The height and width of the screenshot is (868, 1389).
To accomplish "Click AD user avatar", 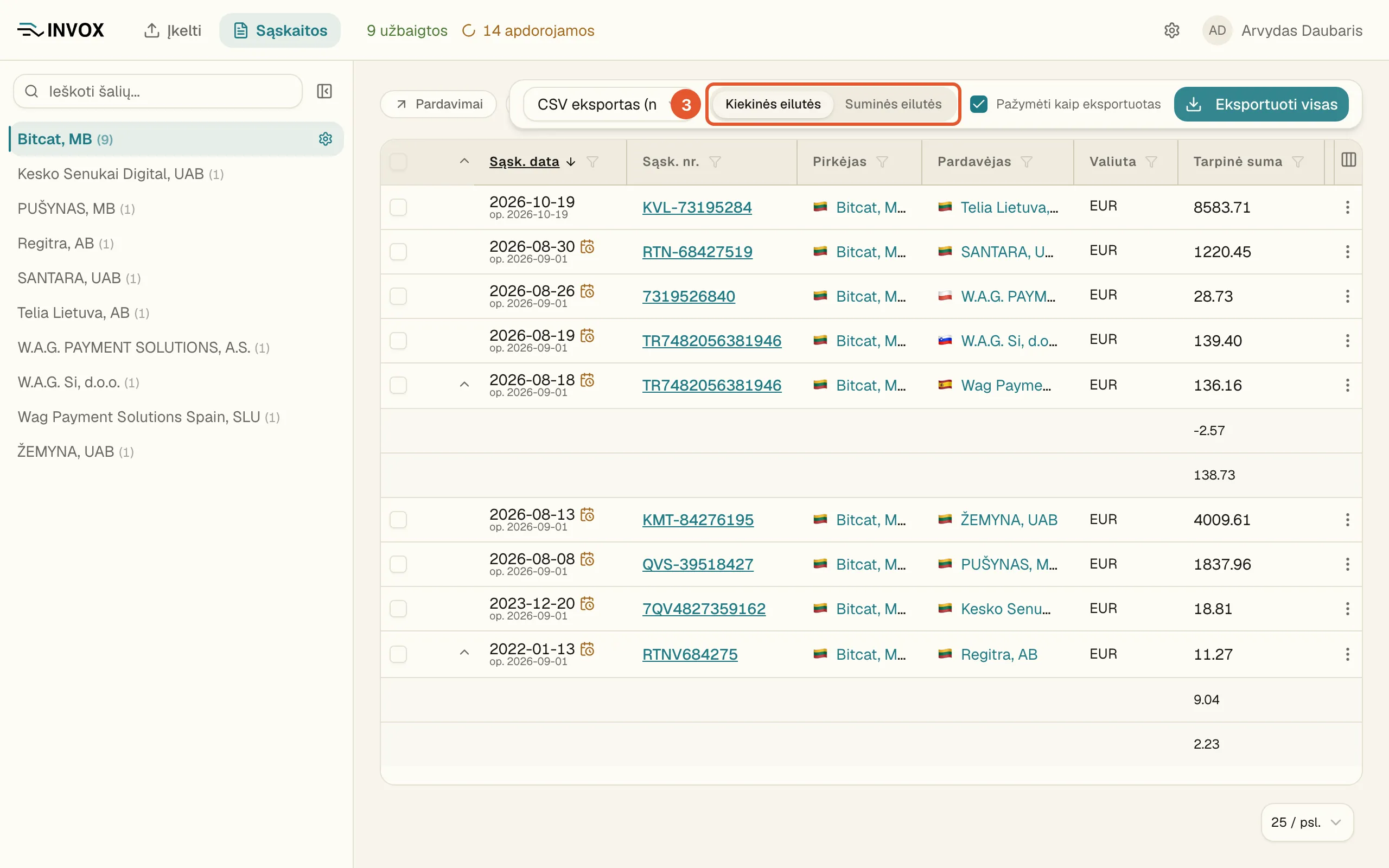I will [1217, 30].
